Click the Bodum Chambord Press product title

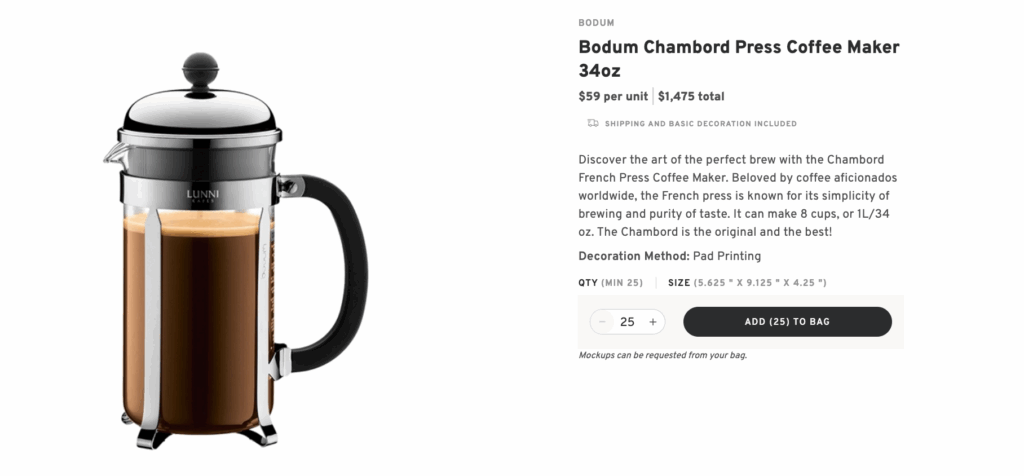[x=739, y=59]
